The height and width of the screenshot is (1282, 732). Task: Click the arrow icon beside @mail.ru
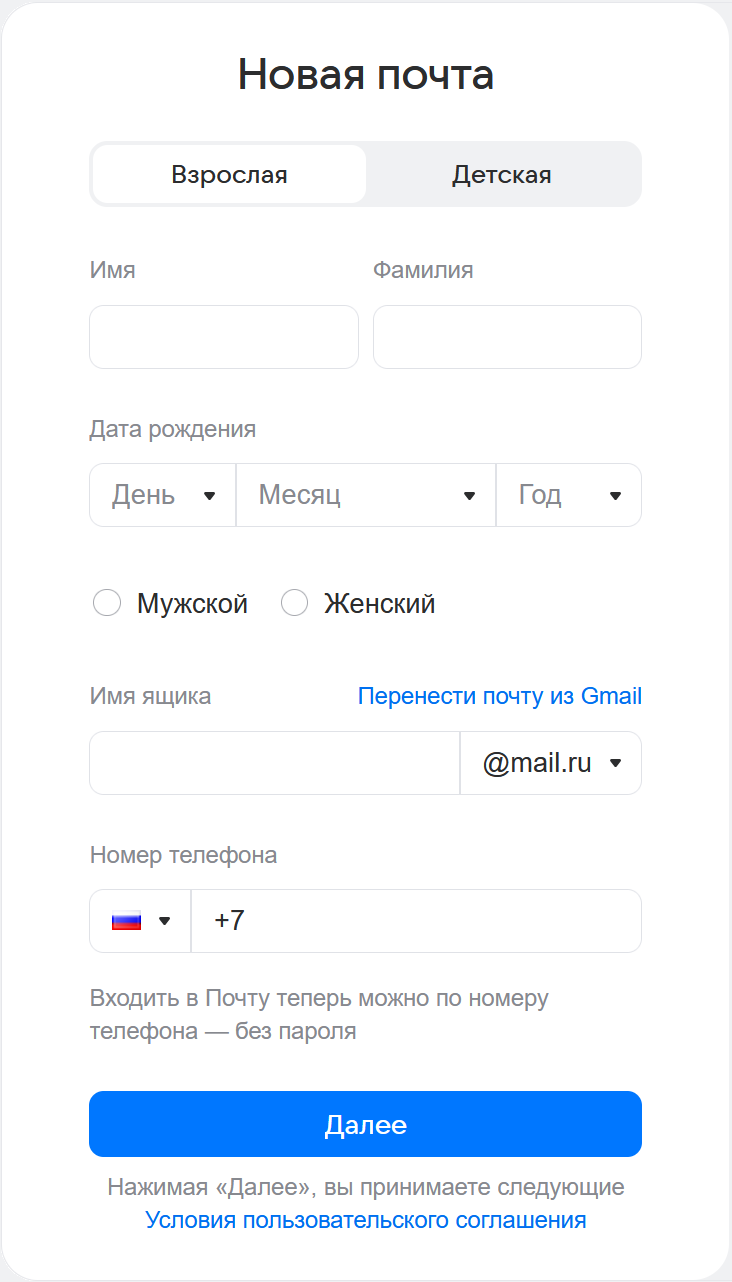[615, 763]
